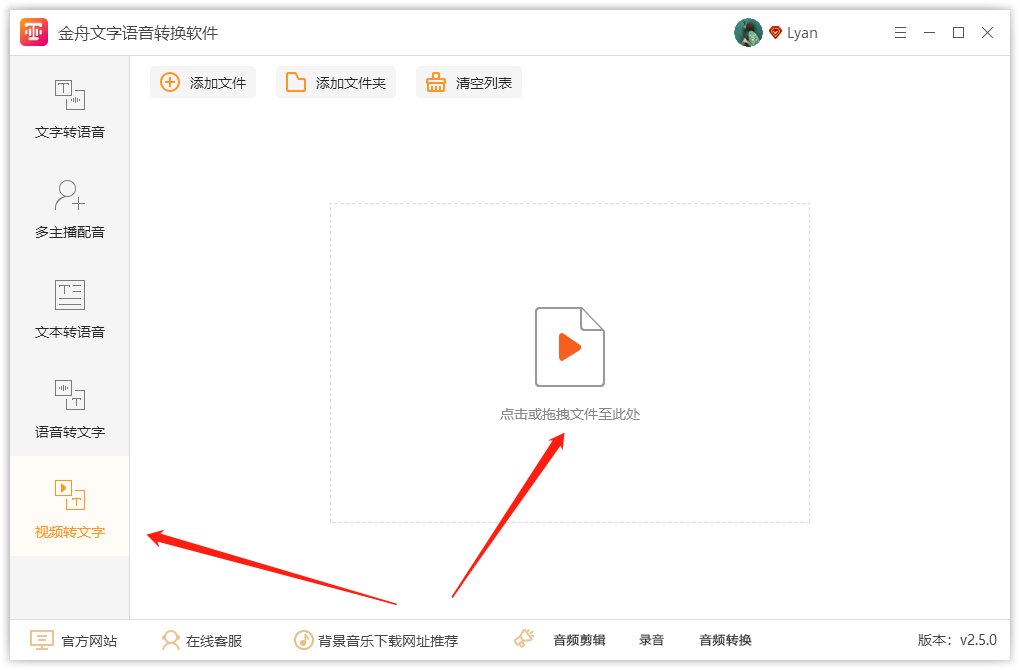This screenshot has height=670, width=1020.
Task: Click the app logo top left
Action: 34,32
